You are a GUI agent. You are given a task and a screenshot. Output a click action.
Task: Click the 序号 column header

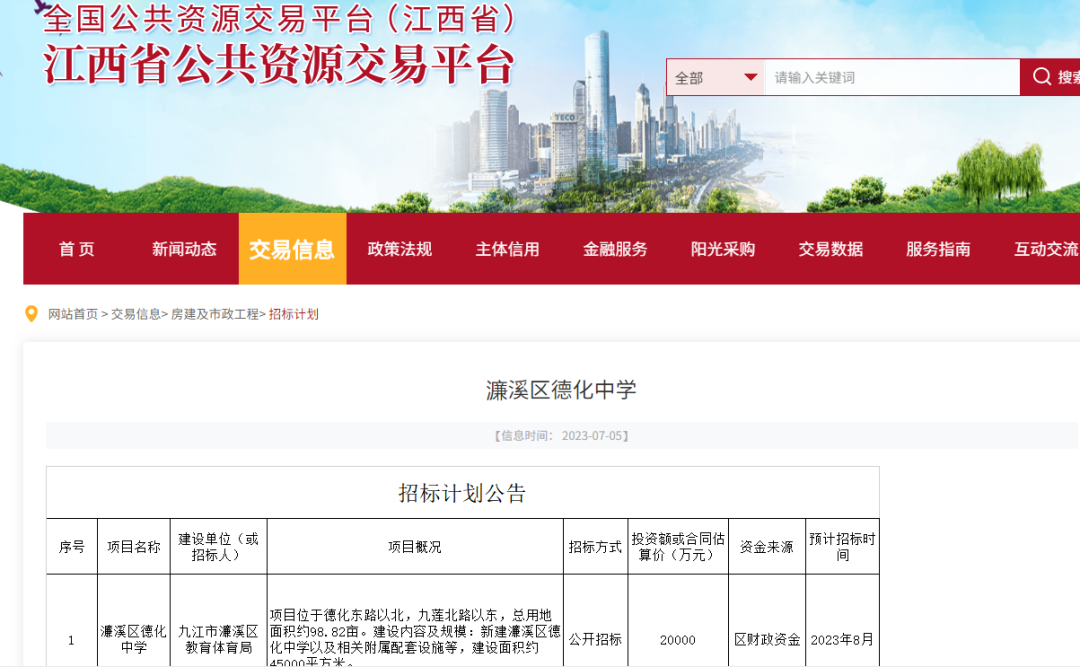point(72,547)
